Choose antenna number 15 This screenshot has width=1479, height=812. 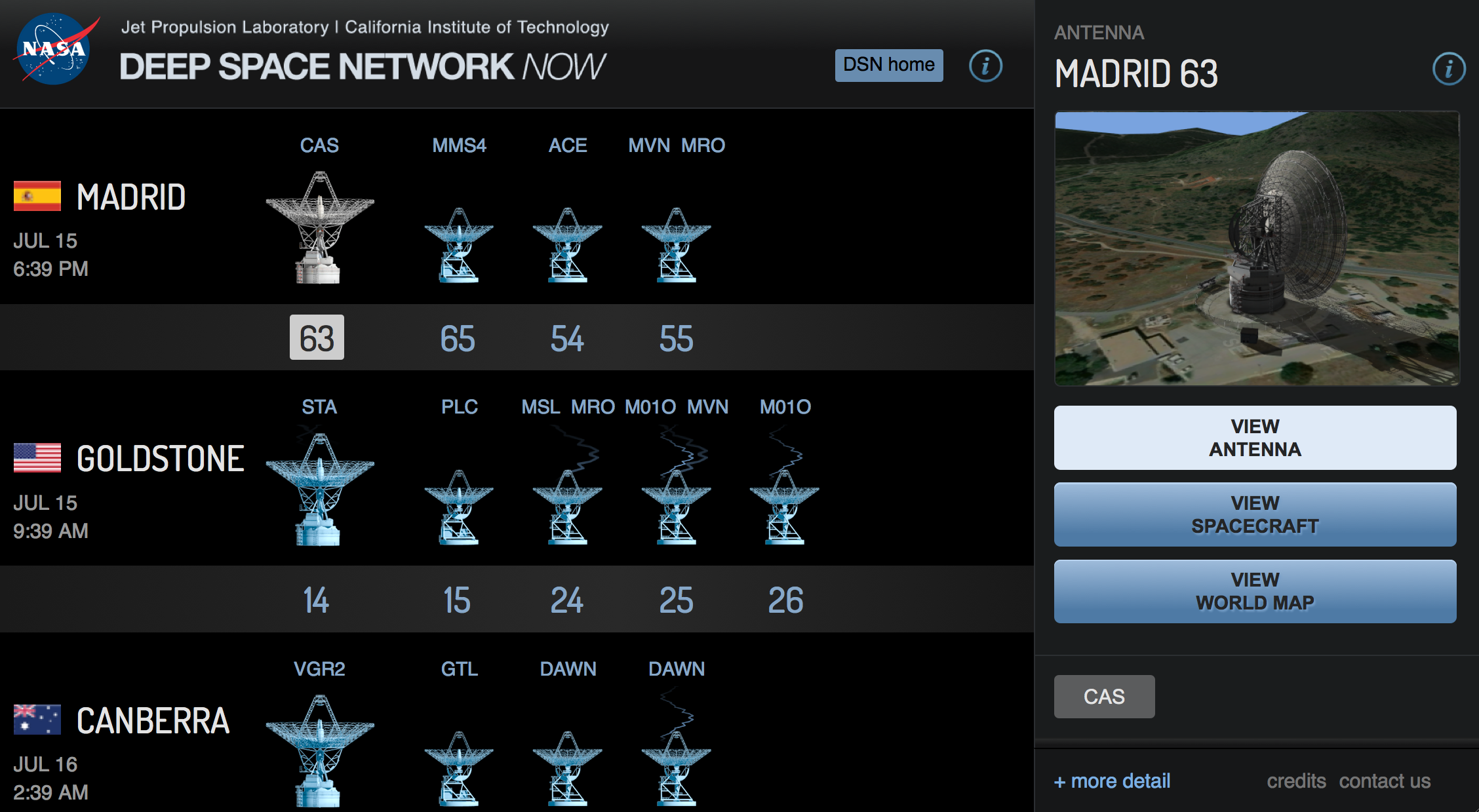tap(457, 600)
